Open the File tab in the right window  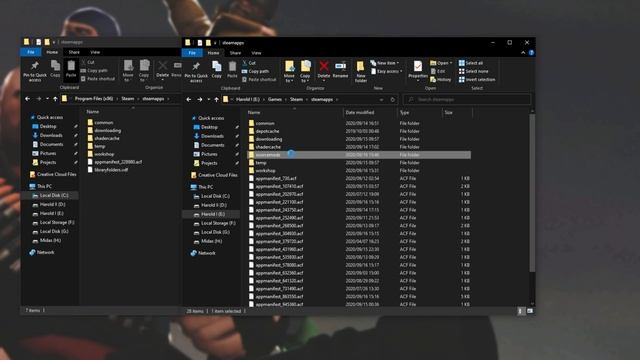192,53
